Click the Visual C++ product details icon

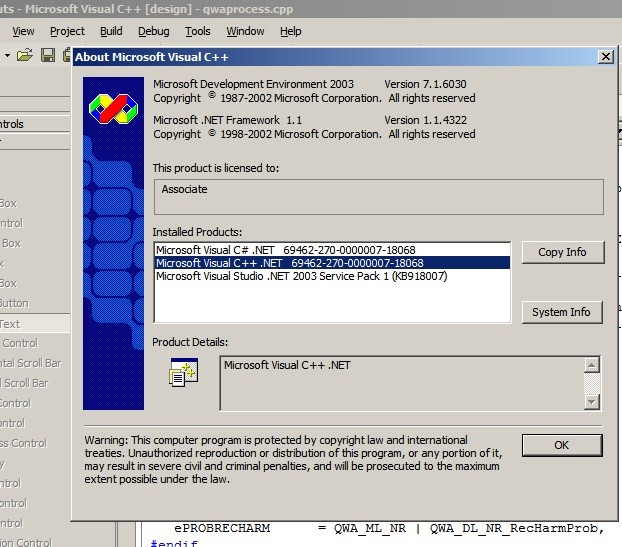(183, 372)
